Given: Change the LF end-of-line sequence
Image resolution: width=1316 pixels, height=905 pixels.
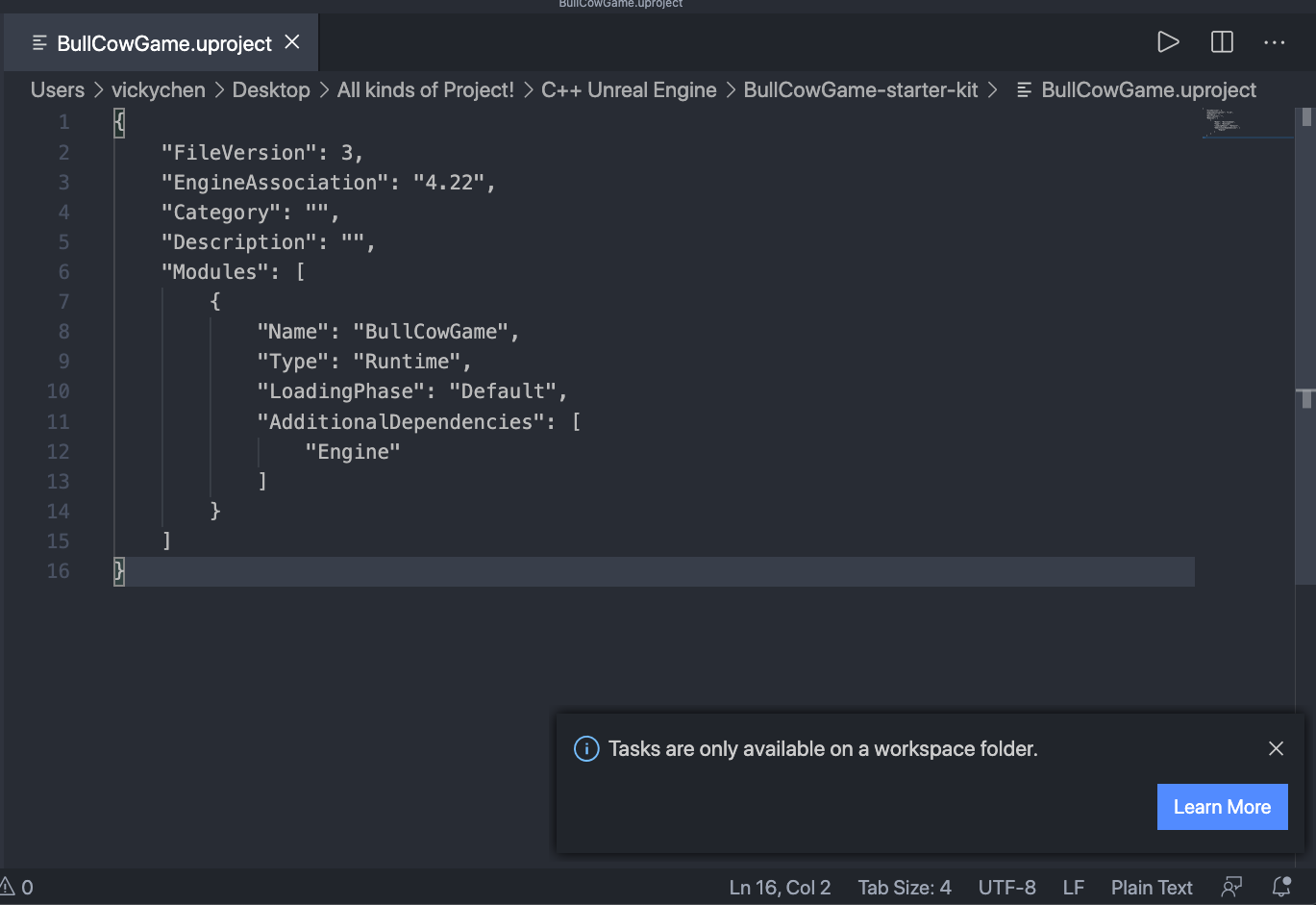Looking at the screenshot, I should click(1073, 887).
